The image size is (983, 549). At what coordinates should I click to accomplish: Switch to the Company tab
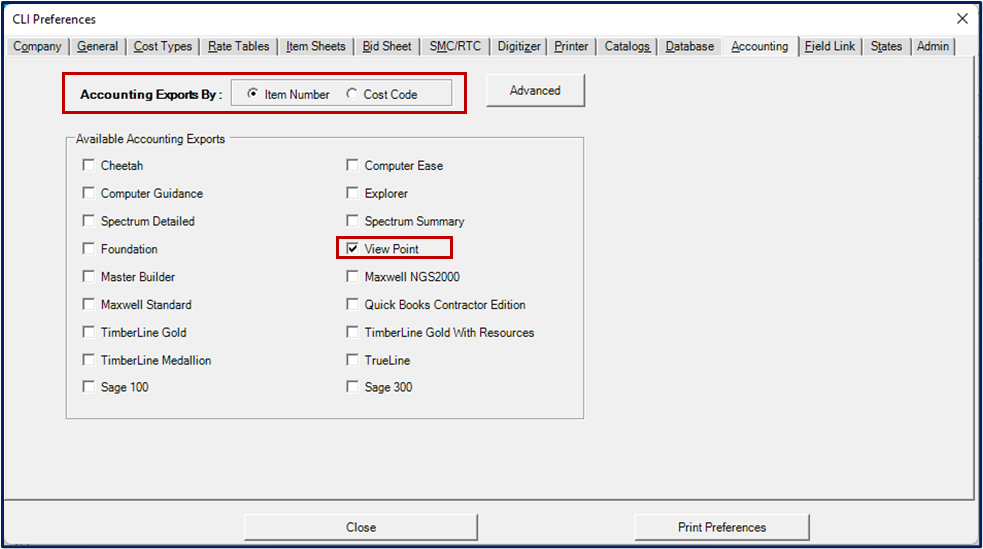click(38, 46)
